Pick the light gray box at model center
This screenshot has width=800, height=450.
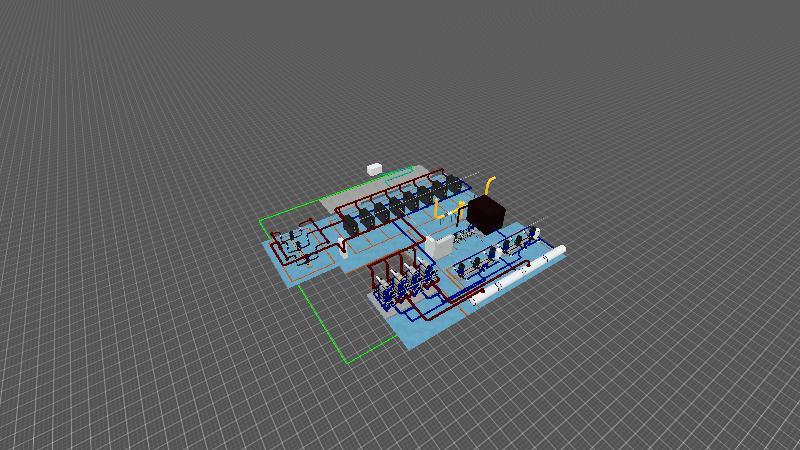pyautogui.click(x=436, y=245)
